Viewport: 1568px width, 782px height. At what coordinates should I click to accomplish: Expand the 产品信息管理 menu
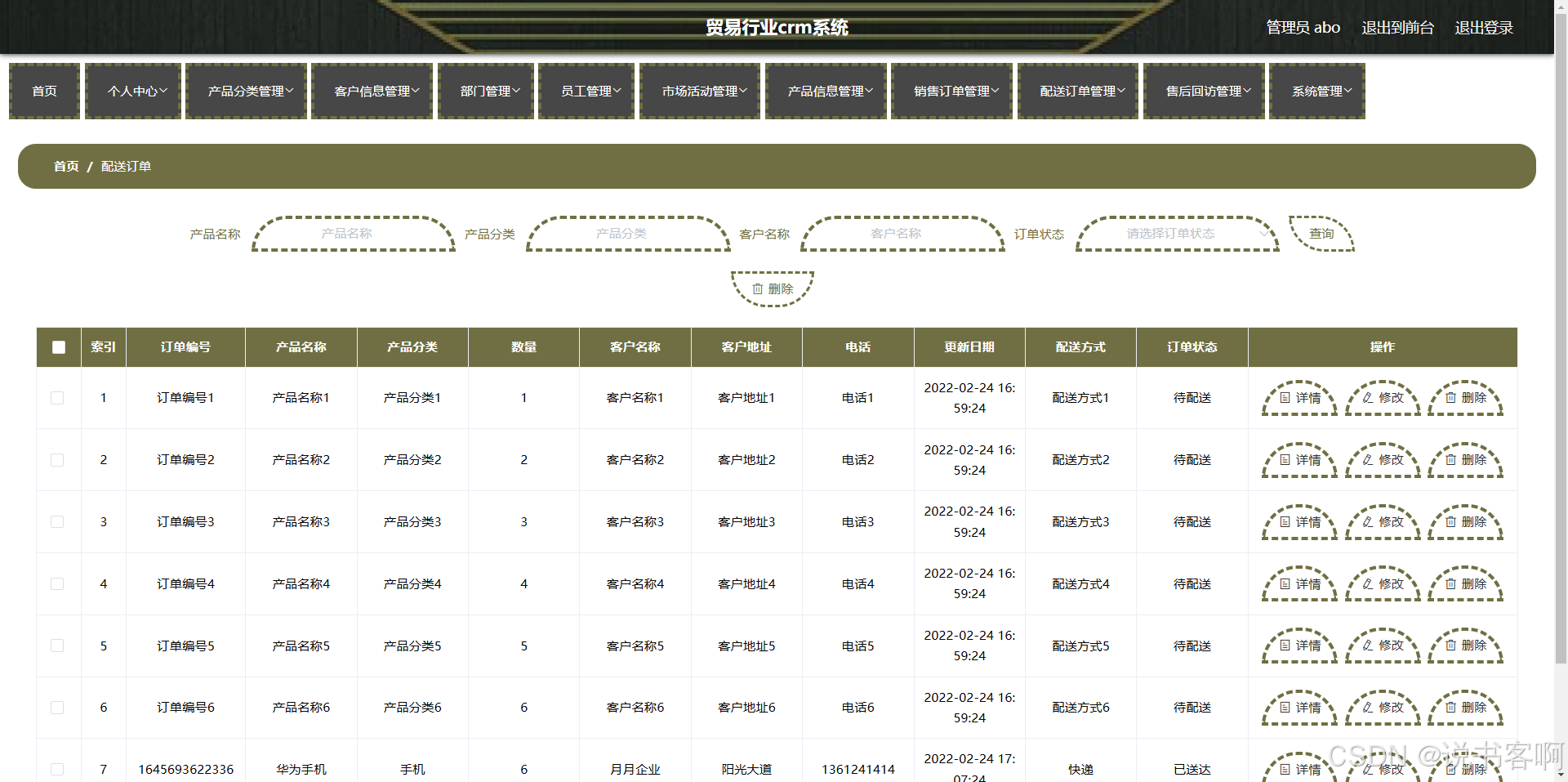click(x=826, y=92)
